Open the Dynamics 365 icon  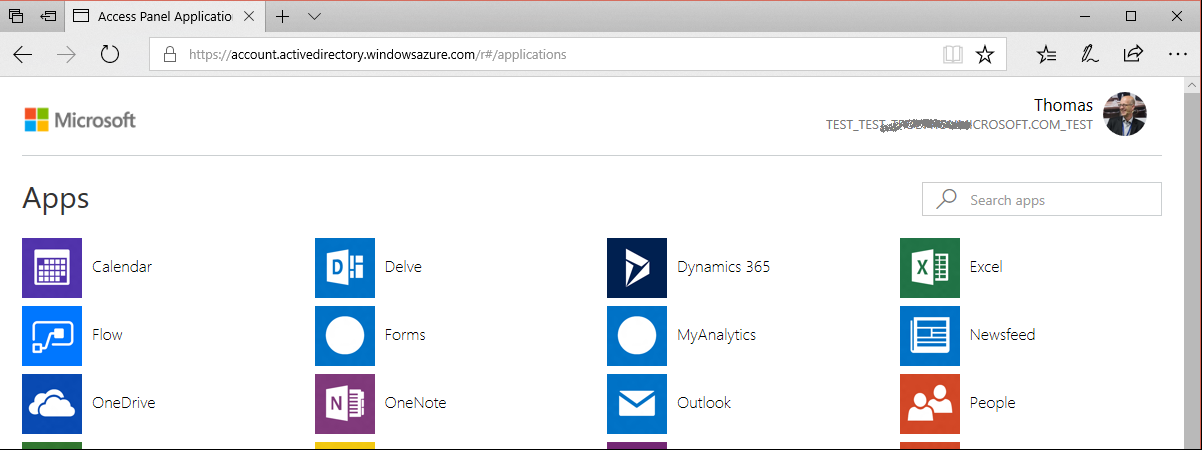pyautogui.click(x=637, y=267)
